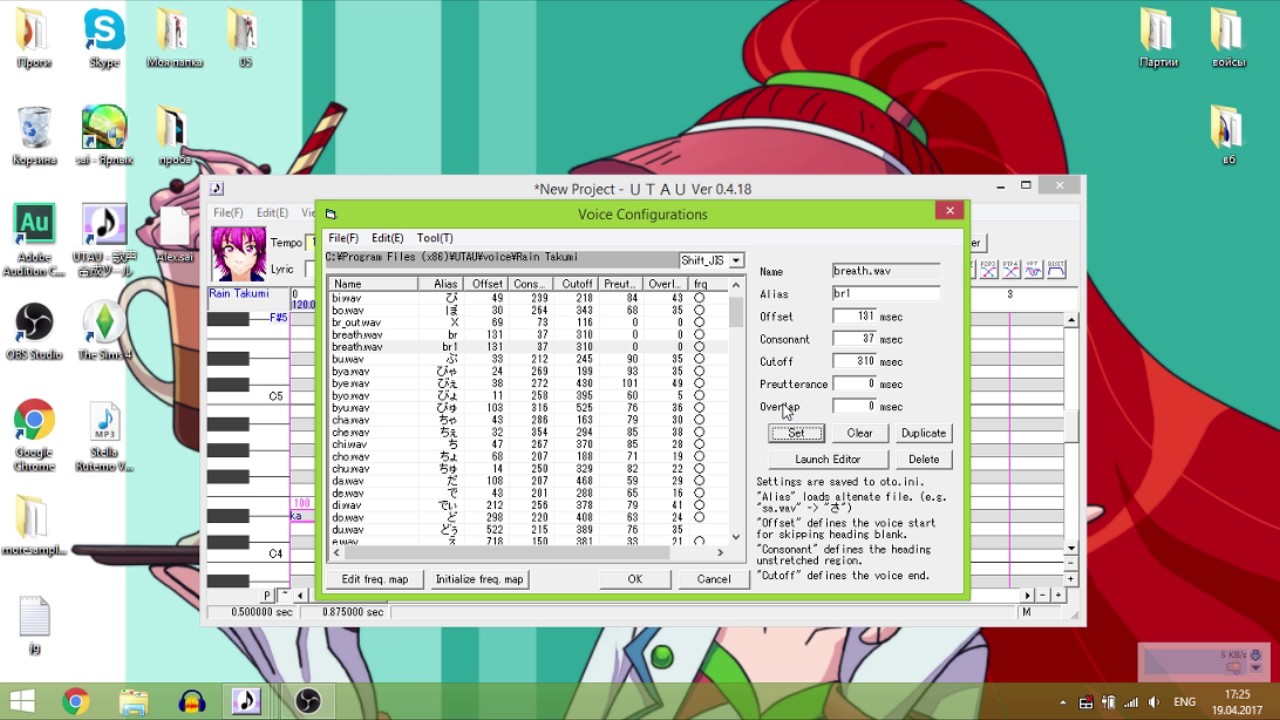Click down arrow of sample list scrollbar
The height and width of the screenshot is (720, 1280).
pos(736,537)
